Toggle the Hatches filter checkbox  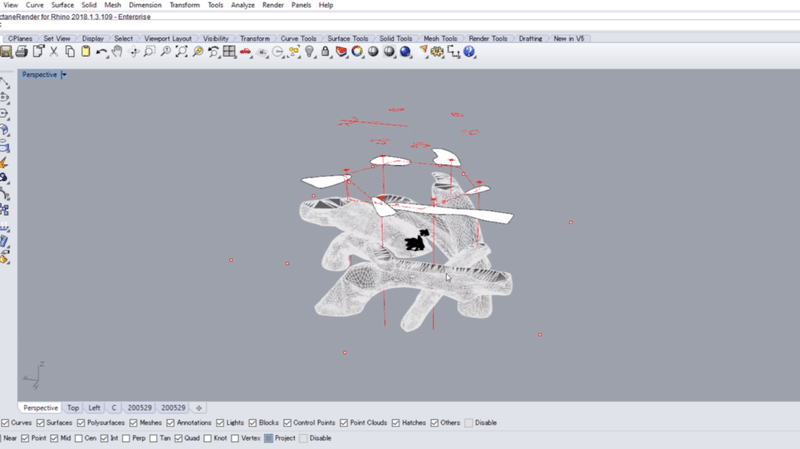396,423
